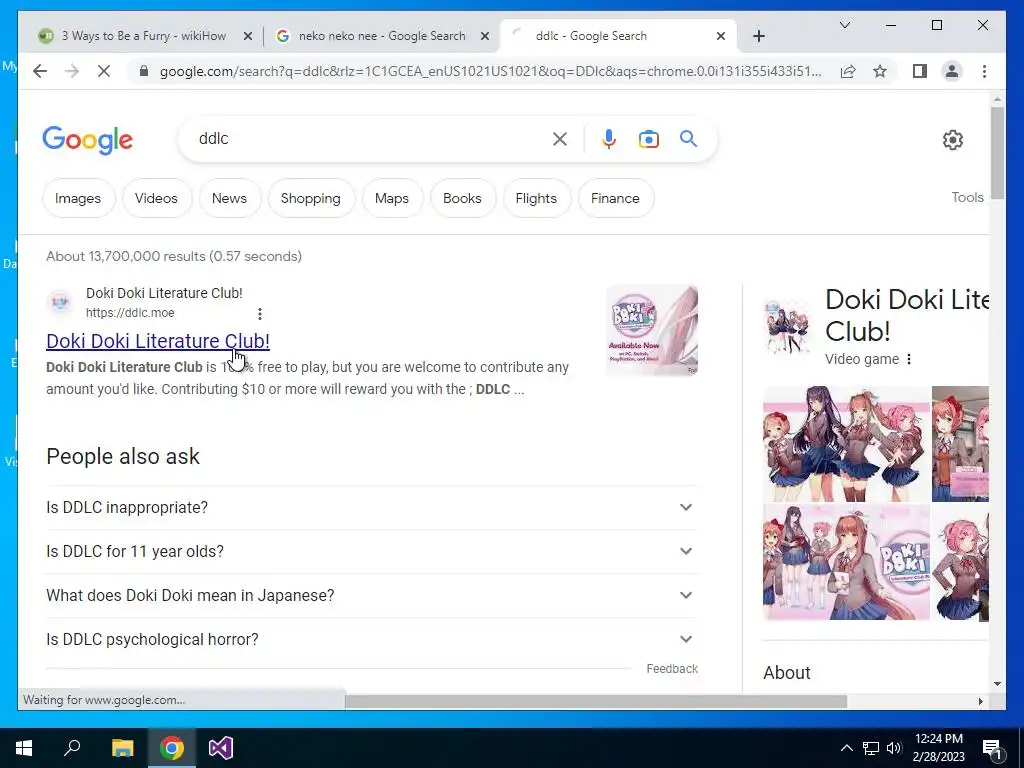Filter results by News
This screenshot has height=768, width=1024.
(229, 198)
